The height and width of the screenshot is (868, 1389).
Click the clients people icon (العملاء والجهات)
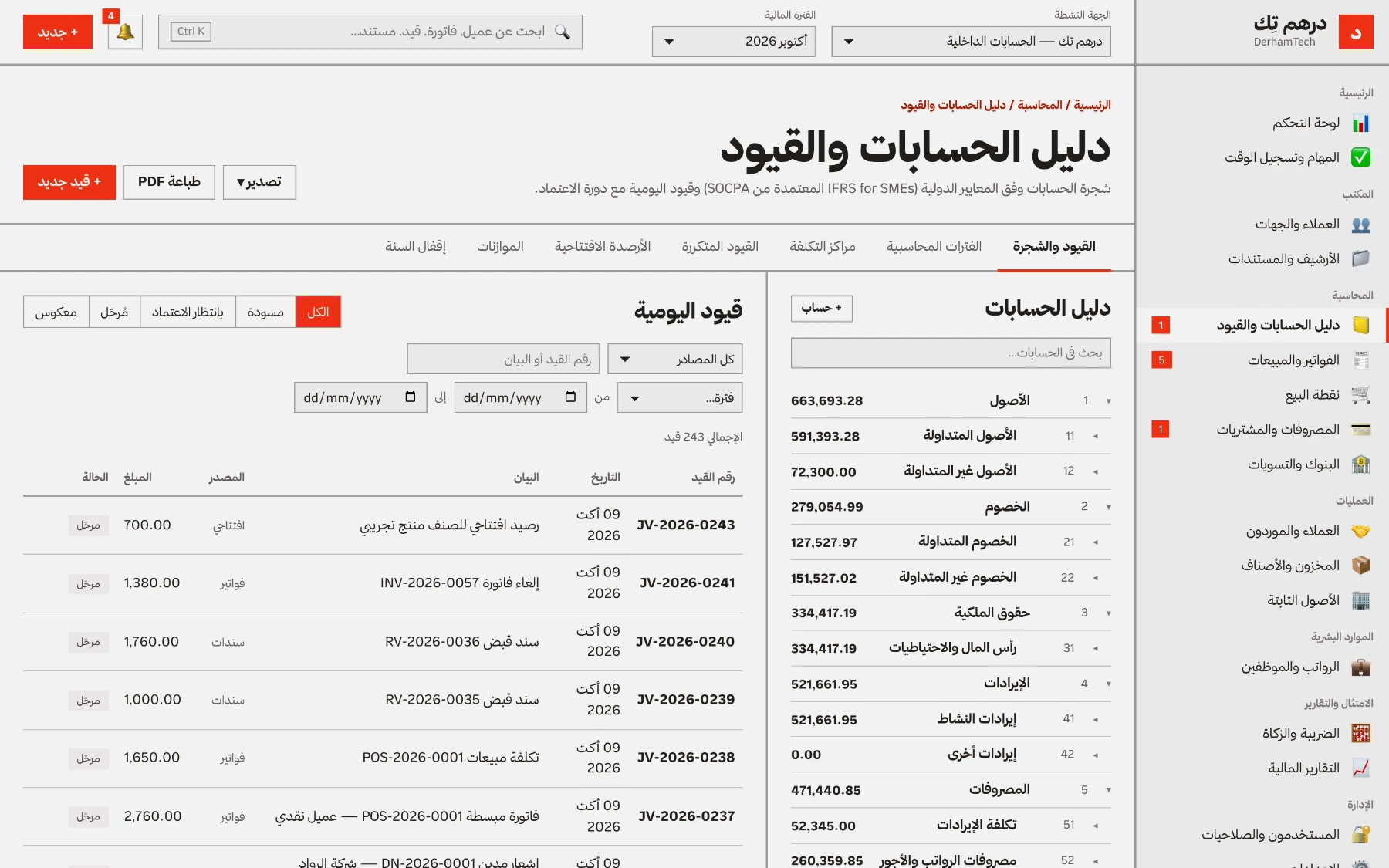point(1360,225)
